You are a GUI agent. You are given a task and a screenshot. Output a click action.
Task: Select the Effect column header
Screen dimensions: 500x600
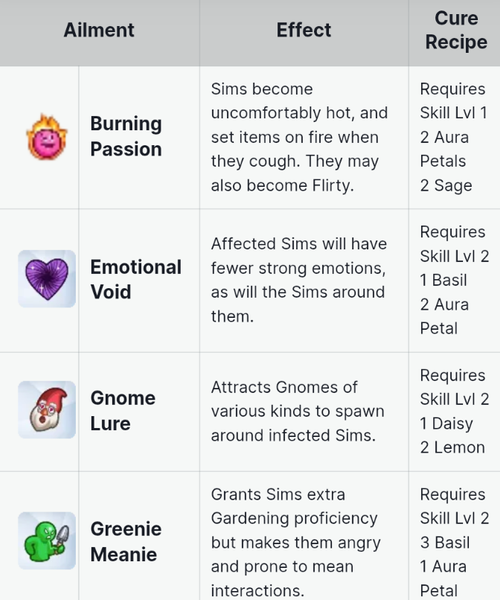point(304,30)
